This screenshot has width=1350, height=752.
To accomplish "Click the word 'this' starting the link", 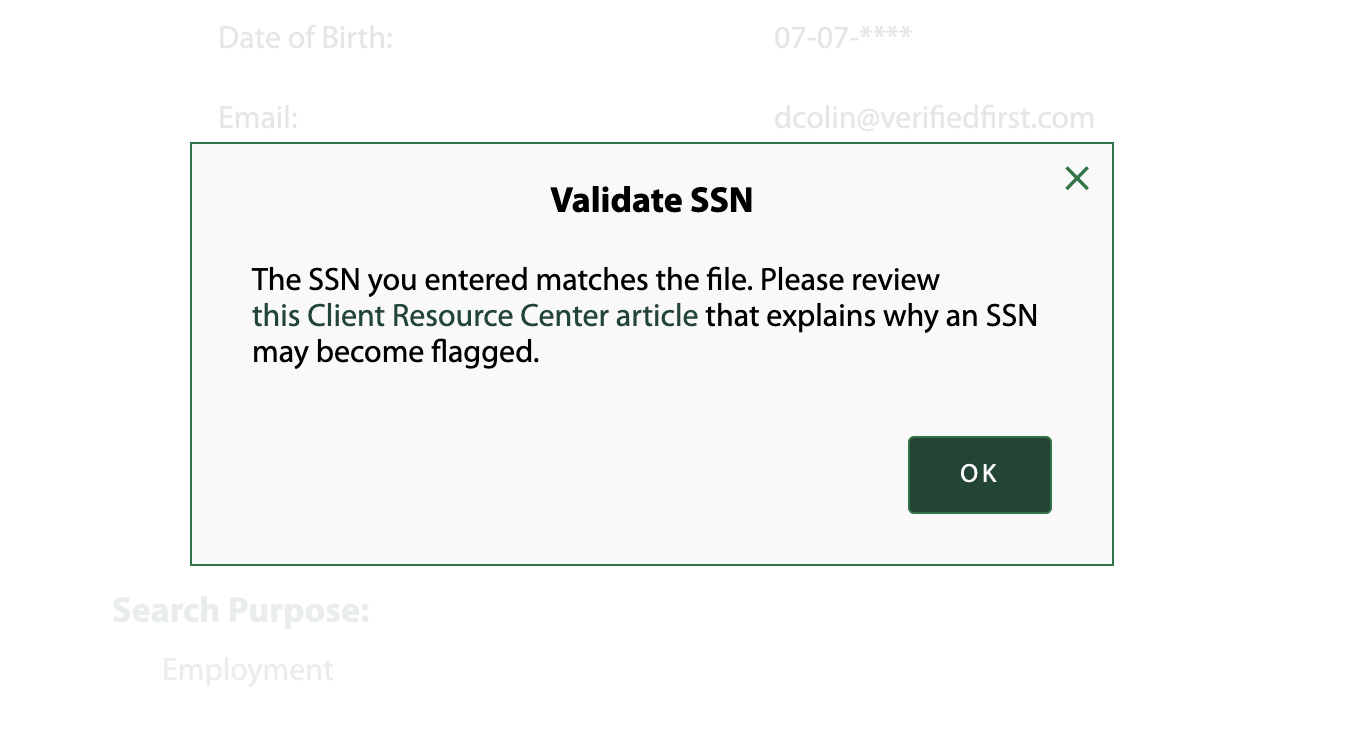I will click(x=276, y=316).
